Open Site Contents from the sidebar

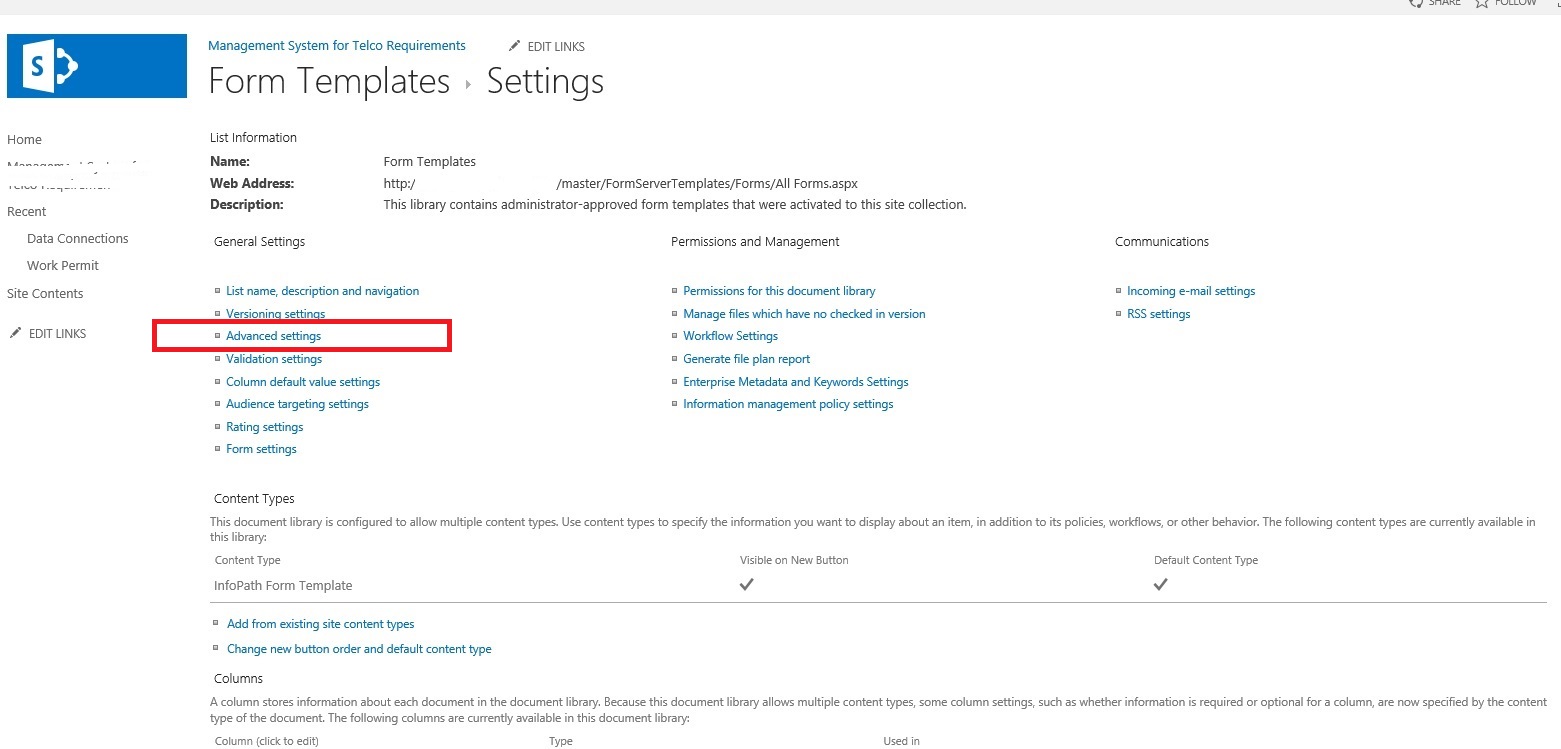(45, 293)
